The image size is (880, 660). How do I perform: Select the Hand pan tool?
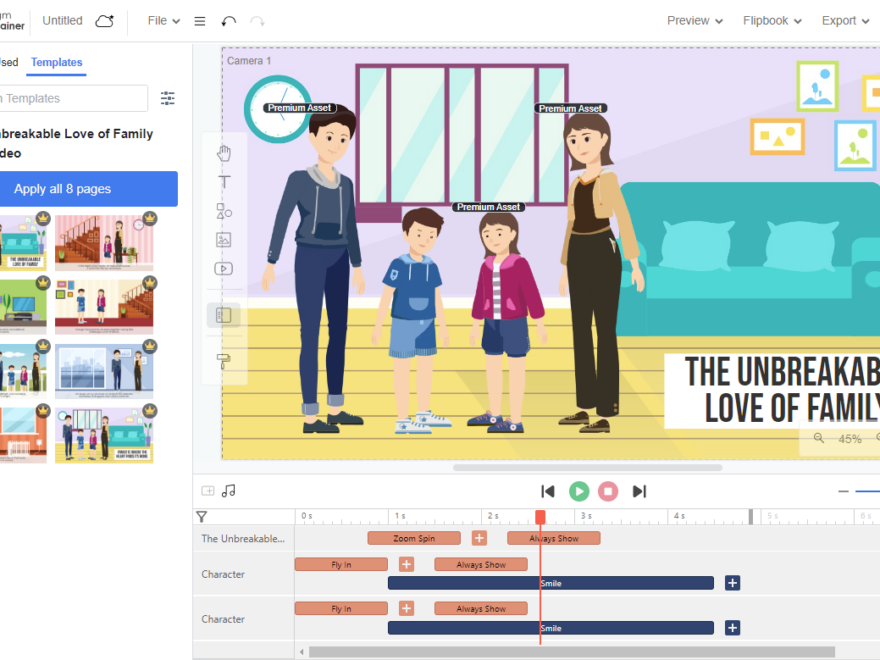click(x=224, y=152)
